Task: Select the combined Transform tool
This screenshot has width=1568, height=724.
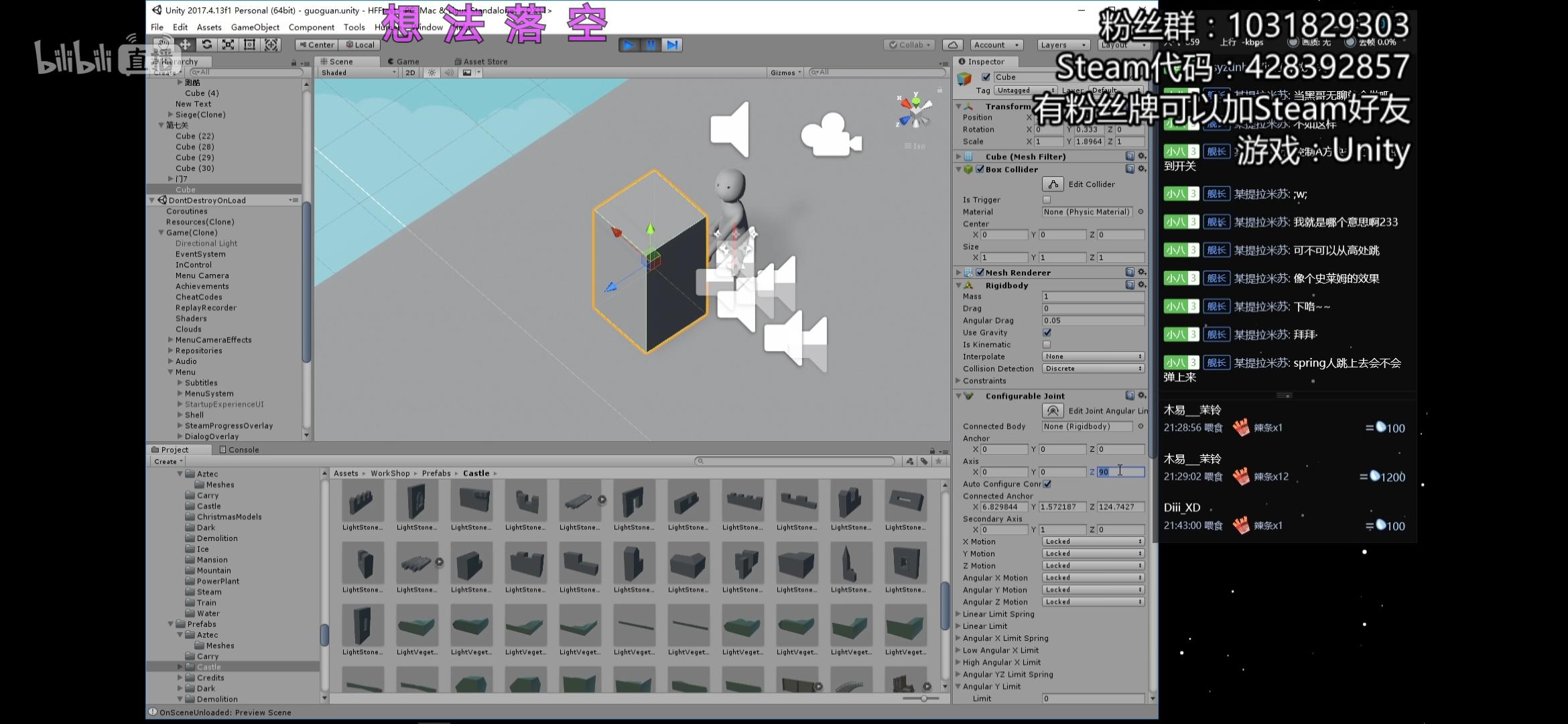Action: tap(271, 44)
